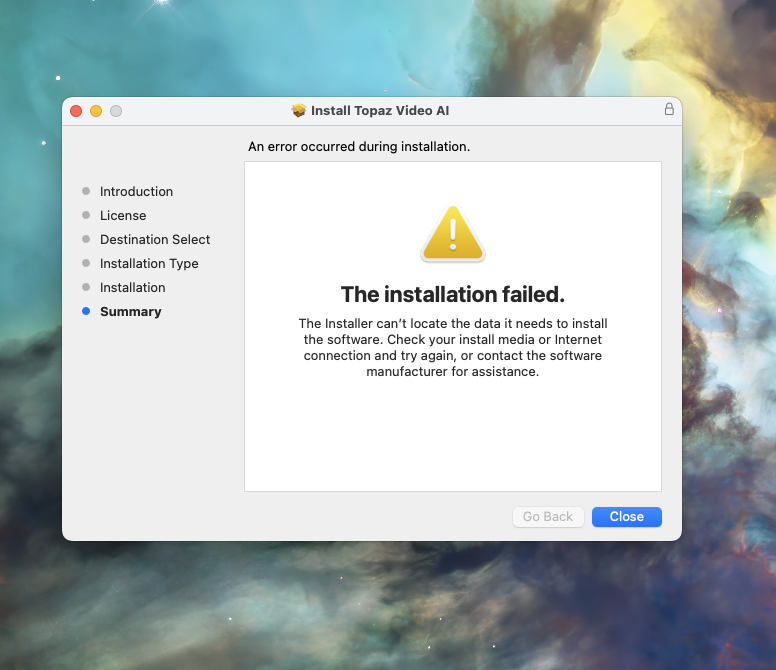Image resolution: width=776 pixels, height=670 pixels.
Task: Click the gray bullet beside Introduction
Action: point(86,191)
